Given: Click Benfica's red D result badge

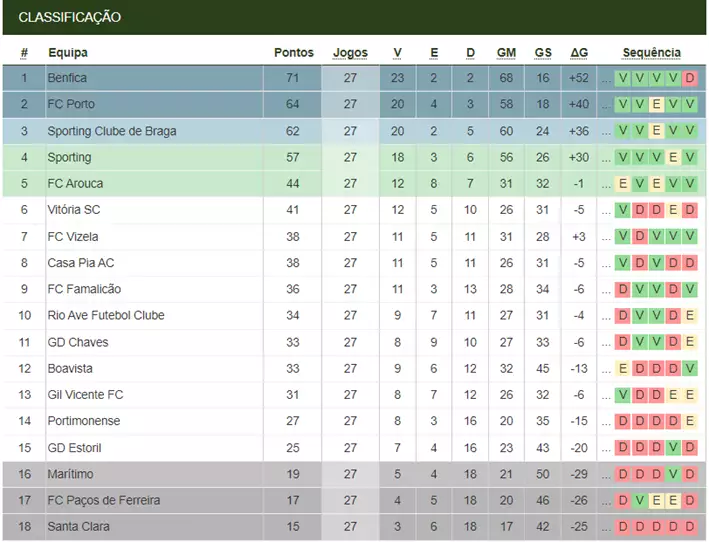Looking at the screenshot, I should coord(690,78).
